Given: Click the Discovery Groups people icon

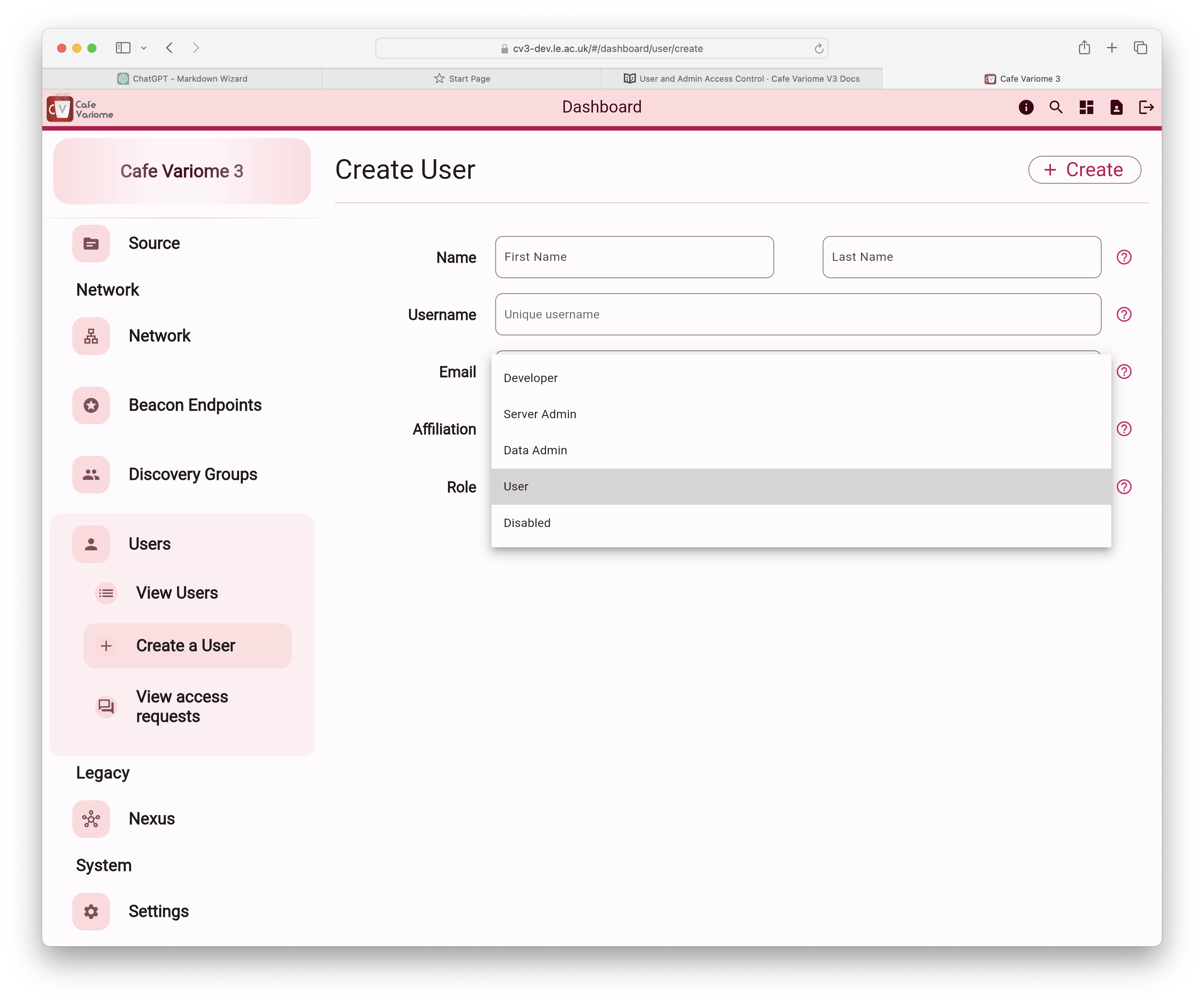Looking at the screenshot, I should pyautogui.click(x=91, y=475).
